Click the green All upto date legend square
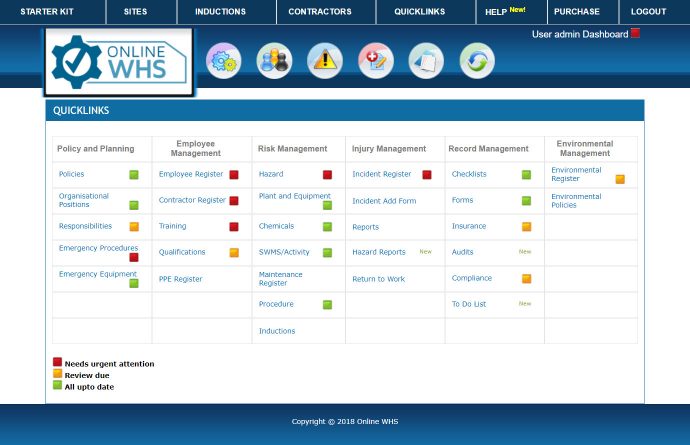 [x=57, y=385]
